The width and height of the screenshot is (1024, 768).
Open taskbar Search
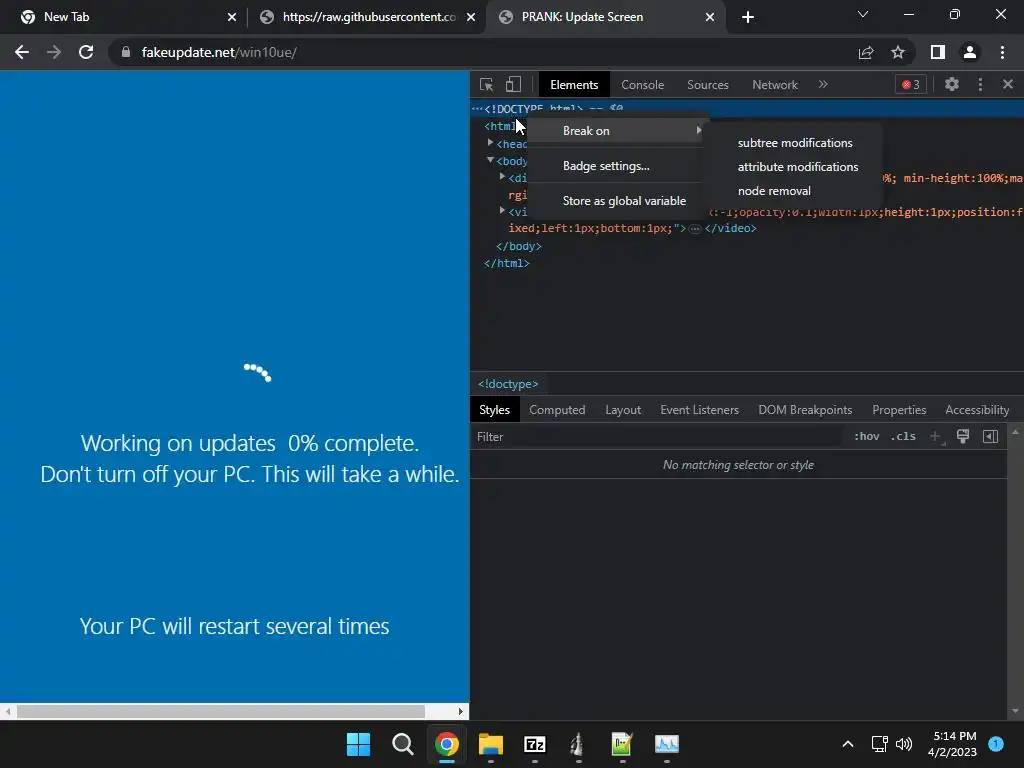click(x=402, y=744)
